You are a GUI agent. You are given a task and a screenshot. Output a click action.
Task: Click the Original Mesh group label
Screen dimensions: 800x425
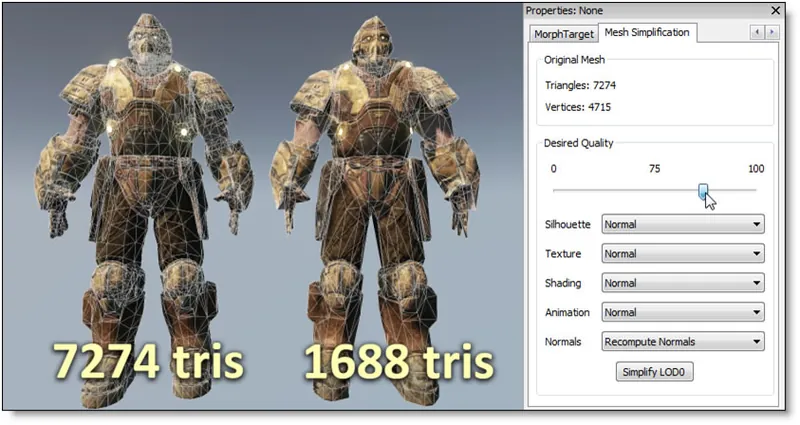point(574,60)
